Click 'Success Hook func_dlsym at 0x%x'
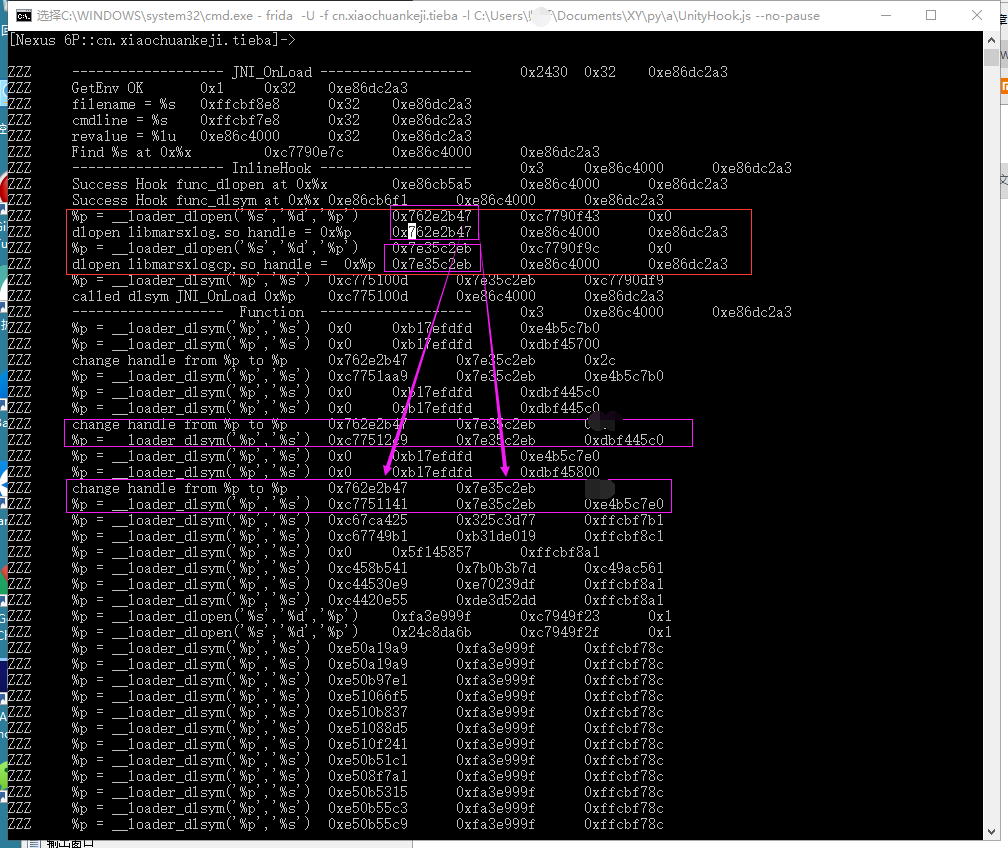The height and width of the screenshot is (848, 1008). (195, 201)
